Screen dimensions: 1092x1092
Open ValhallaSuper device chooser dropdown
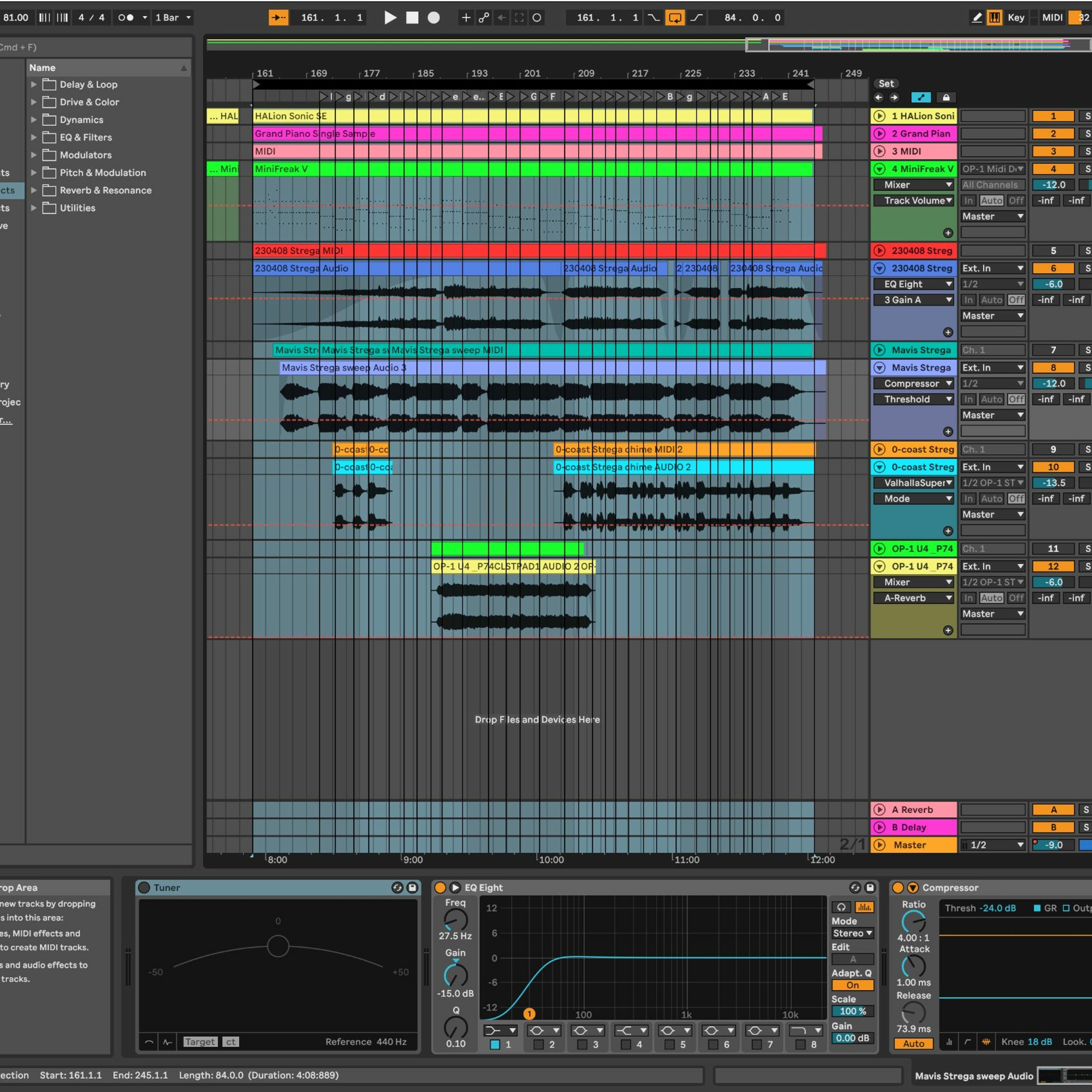[914, 483]
